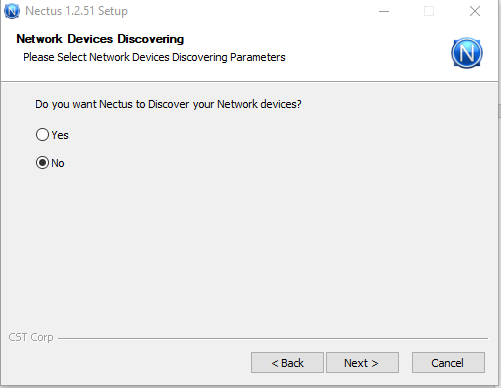Click the "Nectus 1.2.51 Setup" title text
This screenshot has height=388, width=501.
(76, 11)
